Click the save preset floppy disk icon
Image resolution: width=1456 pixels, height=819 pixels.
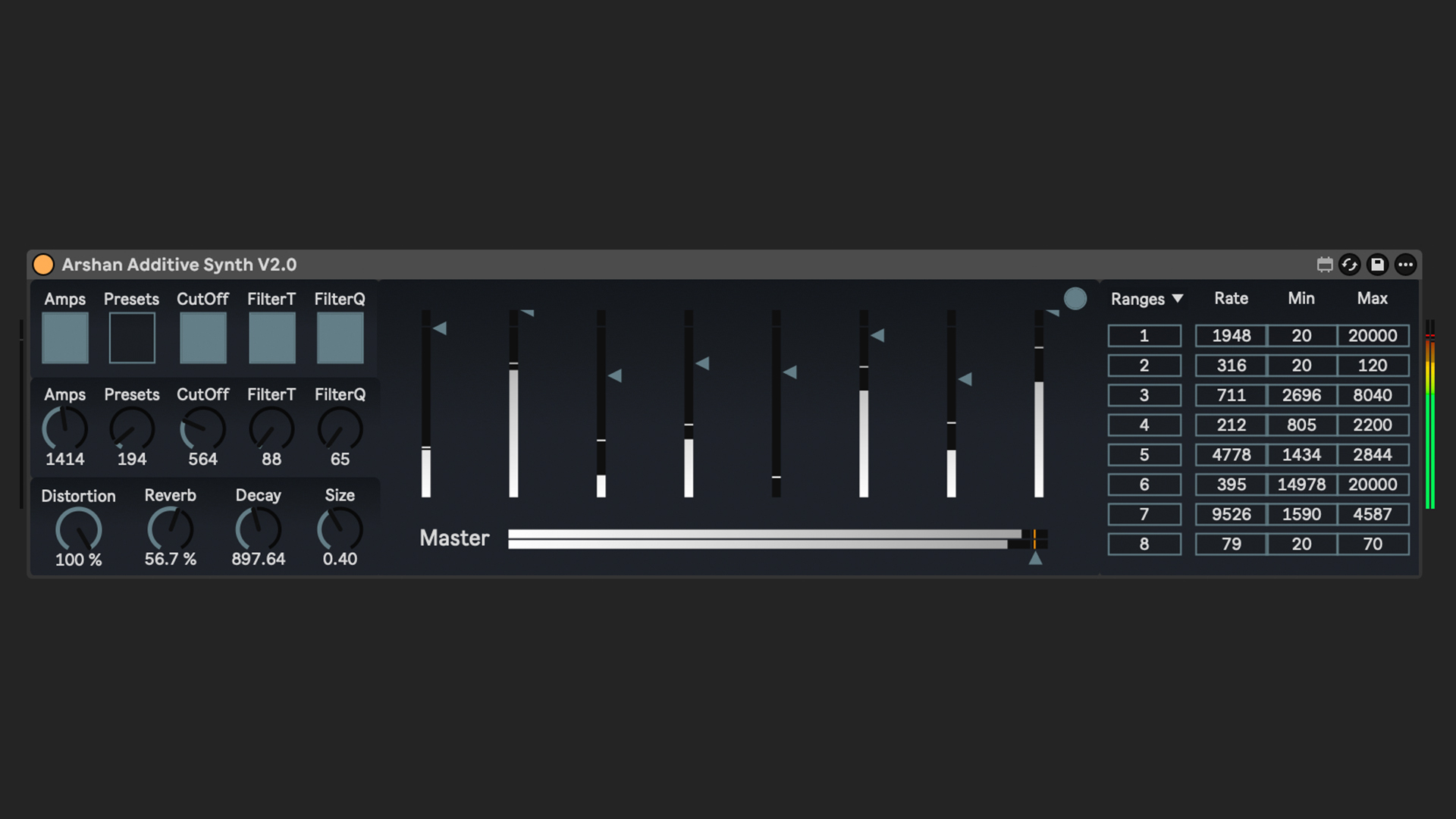pyautogui.click(x=1377, y=265)
